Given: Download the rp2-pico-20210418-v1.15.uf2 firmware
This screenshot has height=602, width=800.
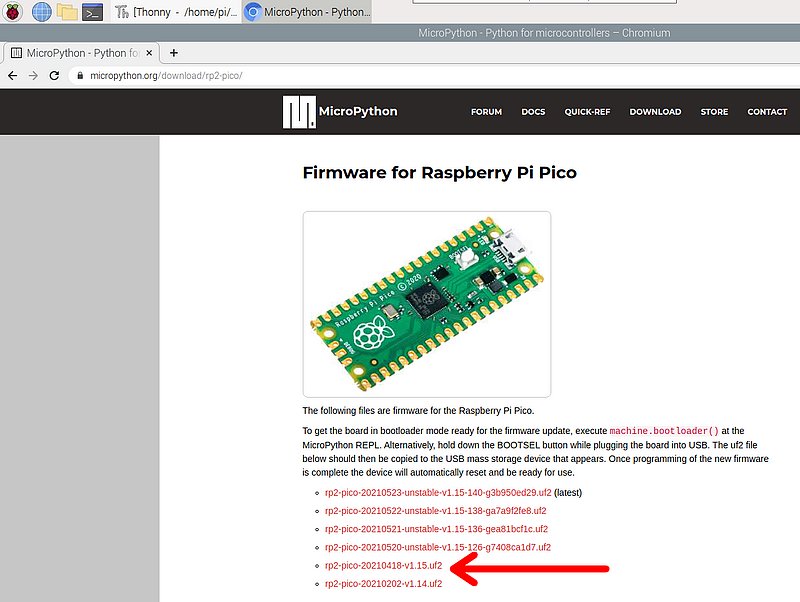Looking at the screenshot, I should tap(384, 566).
